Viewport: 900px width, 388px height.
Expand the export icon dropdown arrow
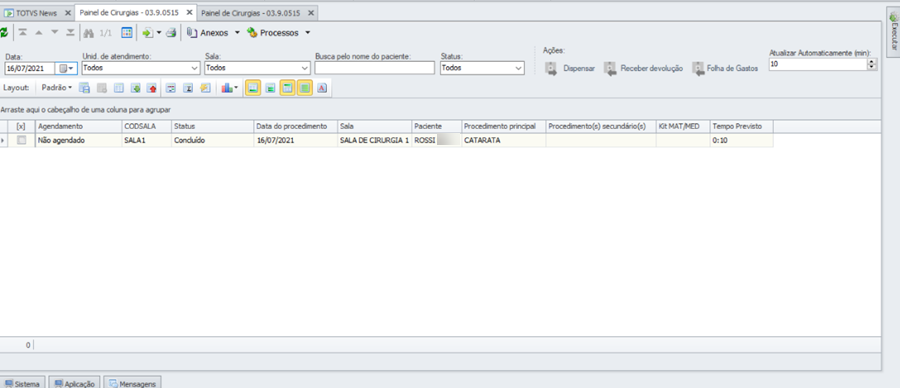pos(159,33)
